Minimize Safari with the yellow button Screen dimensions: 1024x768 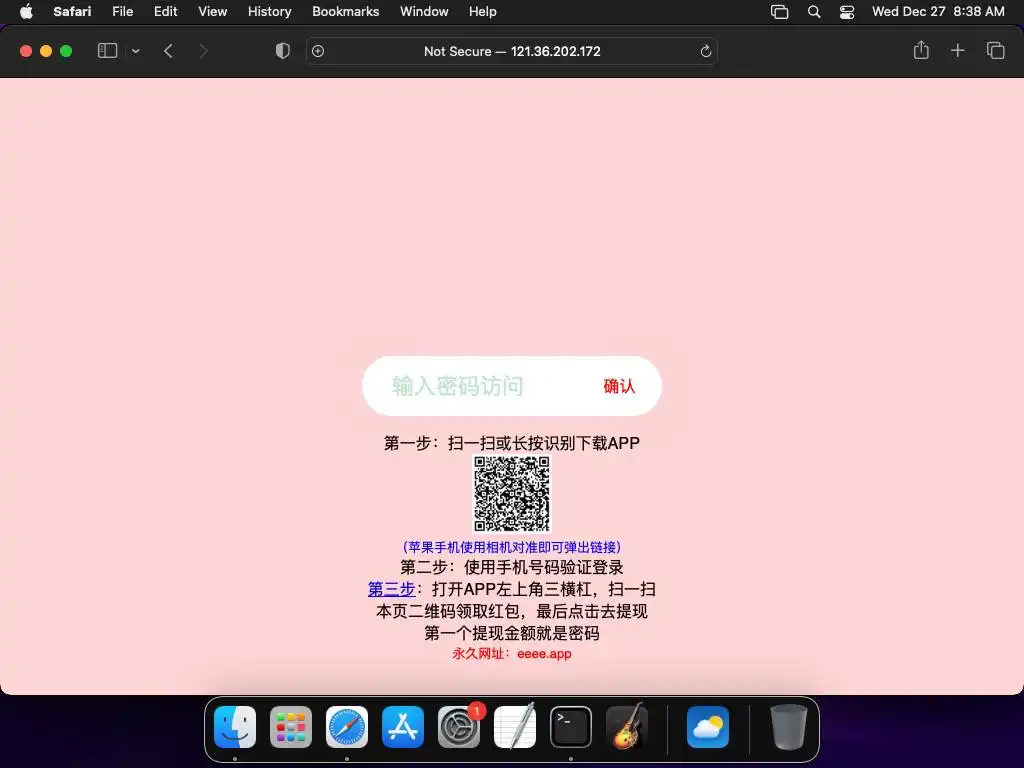point(46,51)
